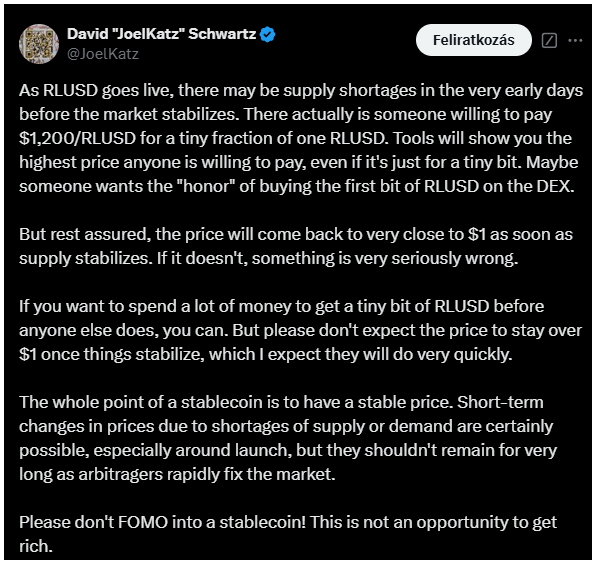This screenshot has width=596, height=564.
Task: Click the Feliratkozás subscribe button
Action: click(x=474, y=40)
